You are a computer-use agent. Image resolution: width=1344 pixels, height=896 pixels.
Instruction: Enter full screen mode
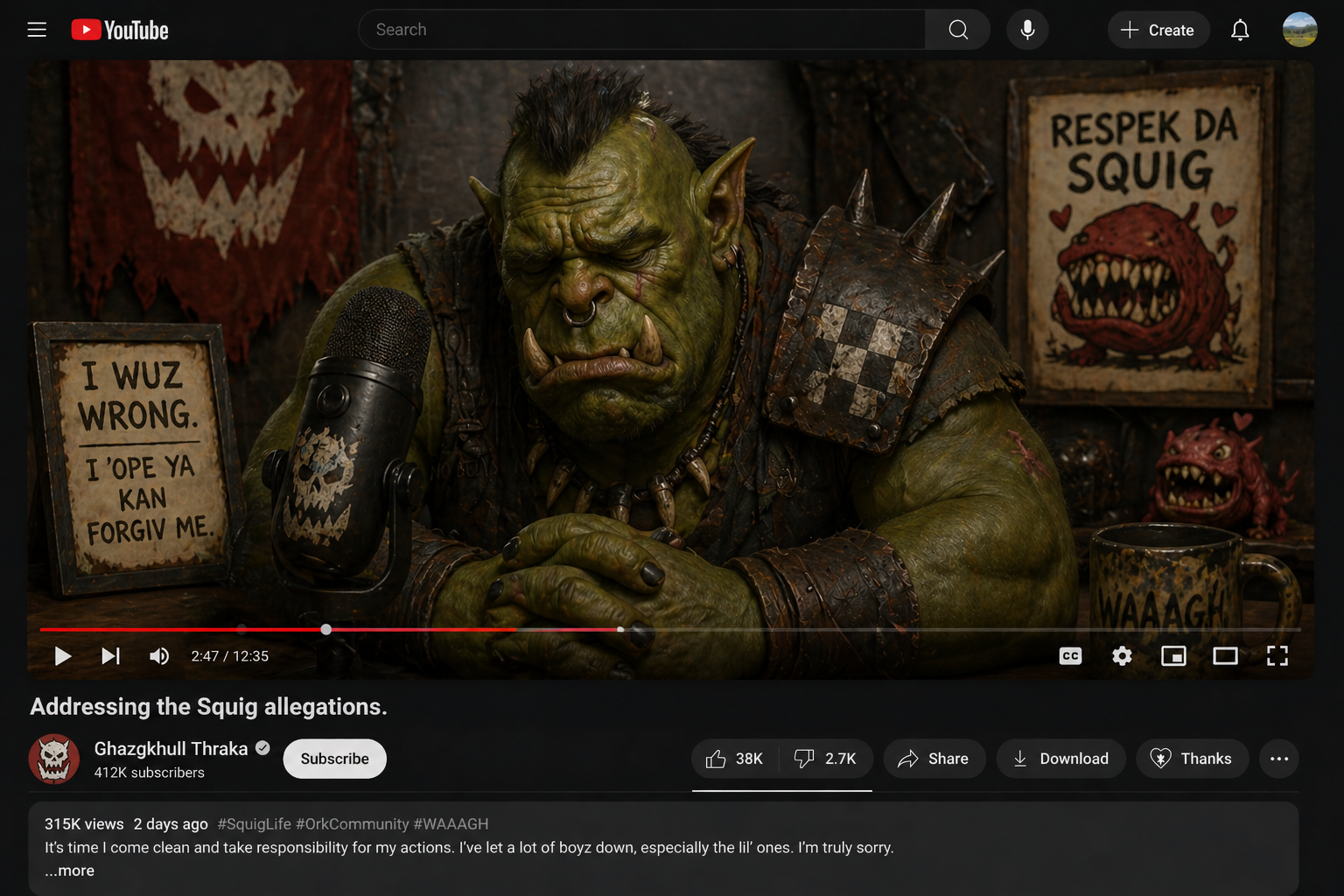click(1277, 656)
